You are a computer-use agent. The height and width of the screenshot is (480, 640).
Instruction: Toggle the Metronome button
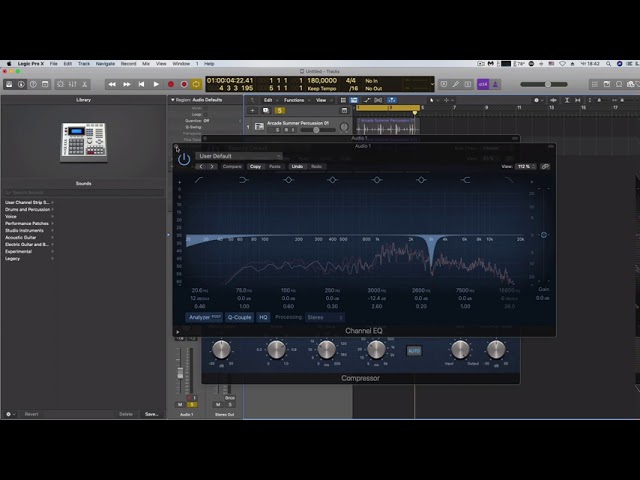tap(495, 84)
